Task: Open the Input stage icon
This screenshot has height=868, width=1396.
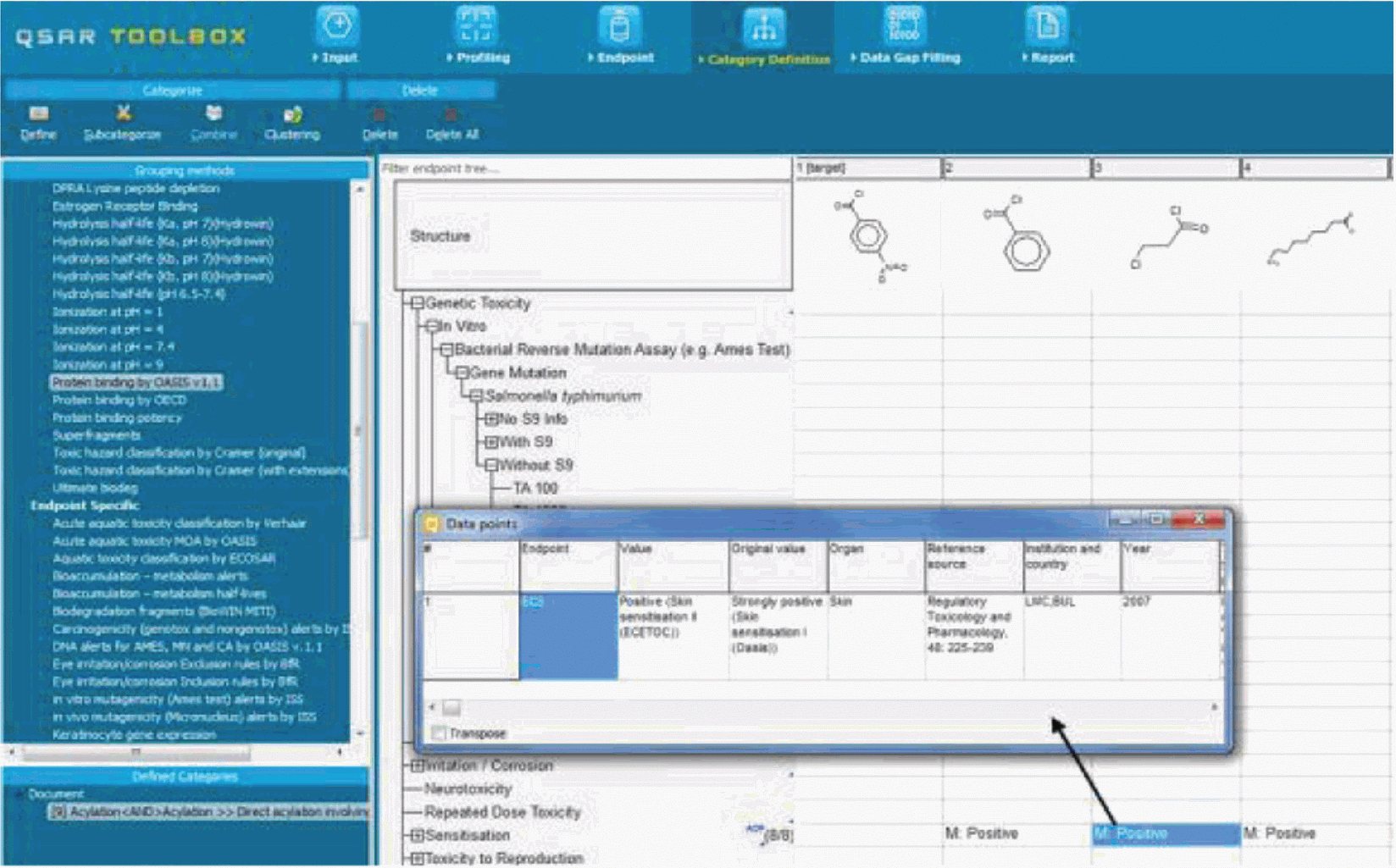Action: click(337, 28)
